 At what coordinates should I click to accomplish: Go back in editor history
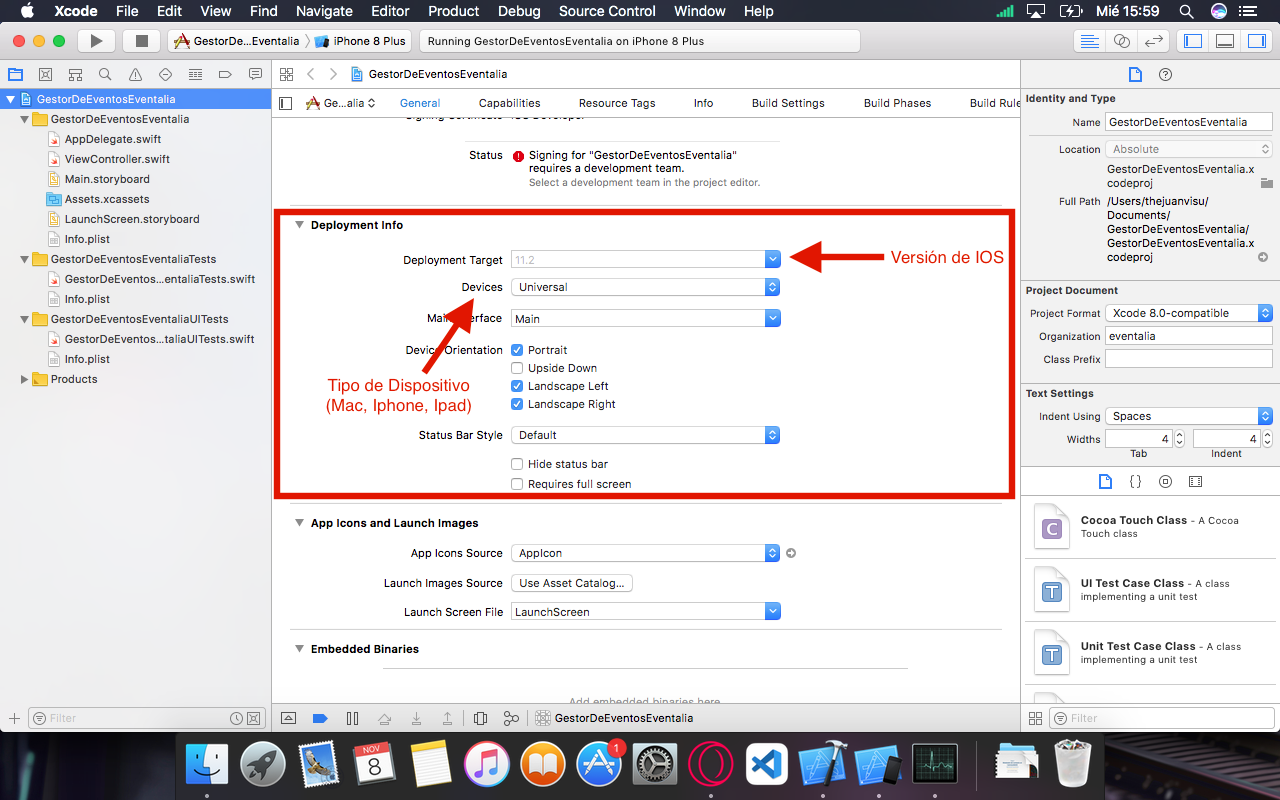(x=311, y=74)
